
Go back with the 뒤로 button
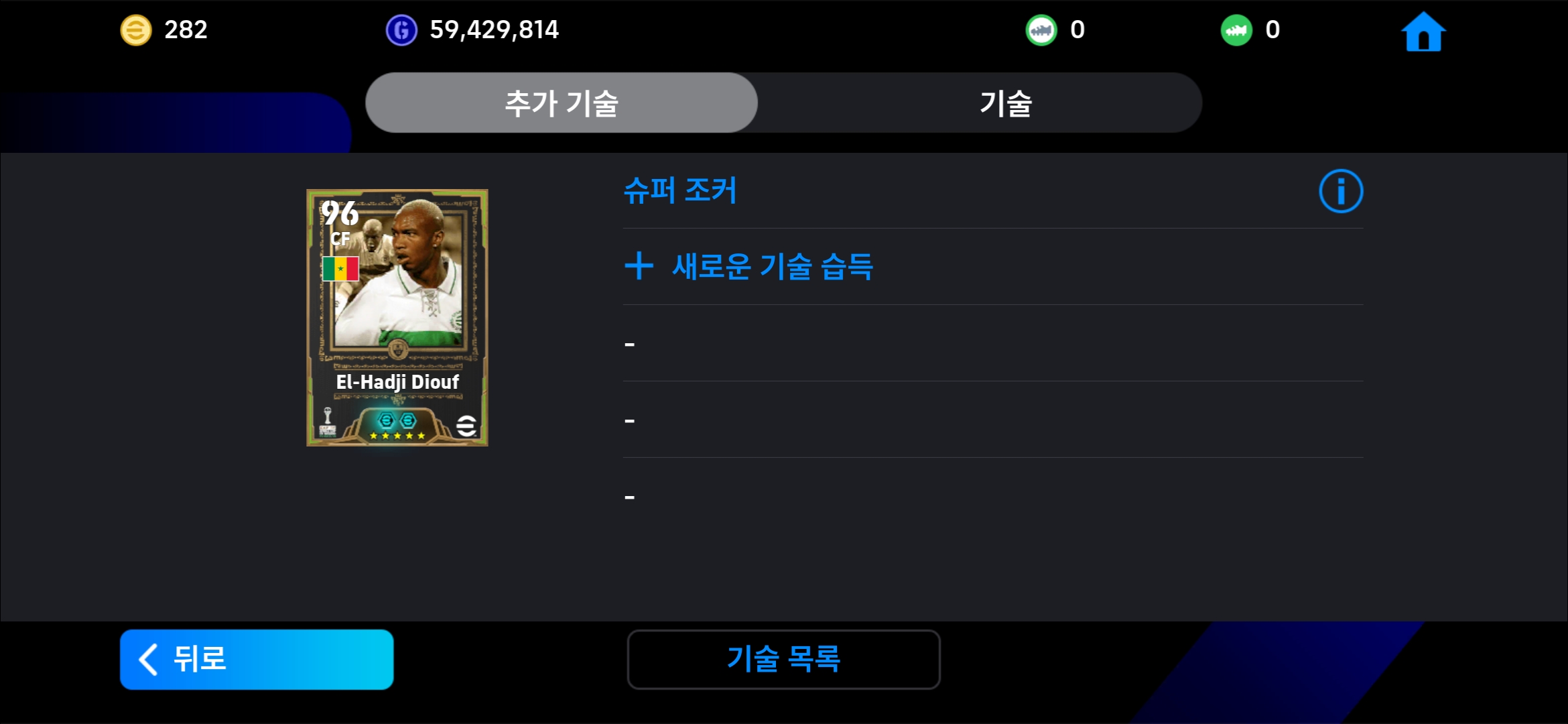click(x=257, y=659)
